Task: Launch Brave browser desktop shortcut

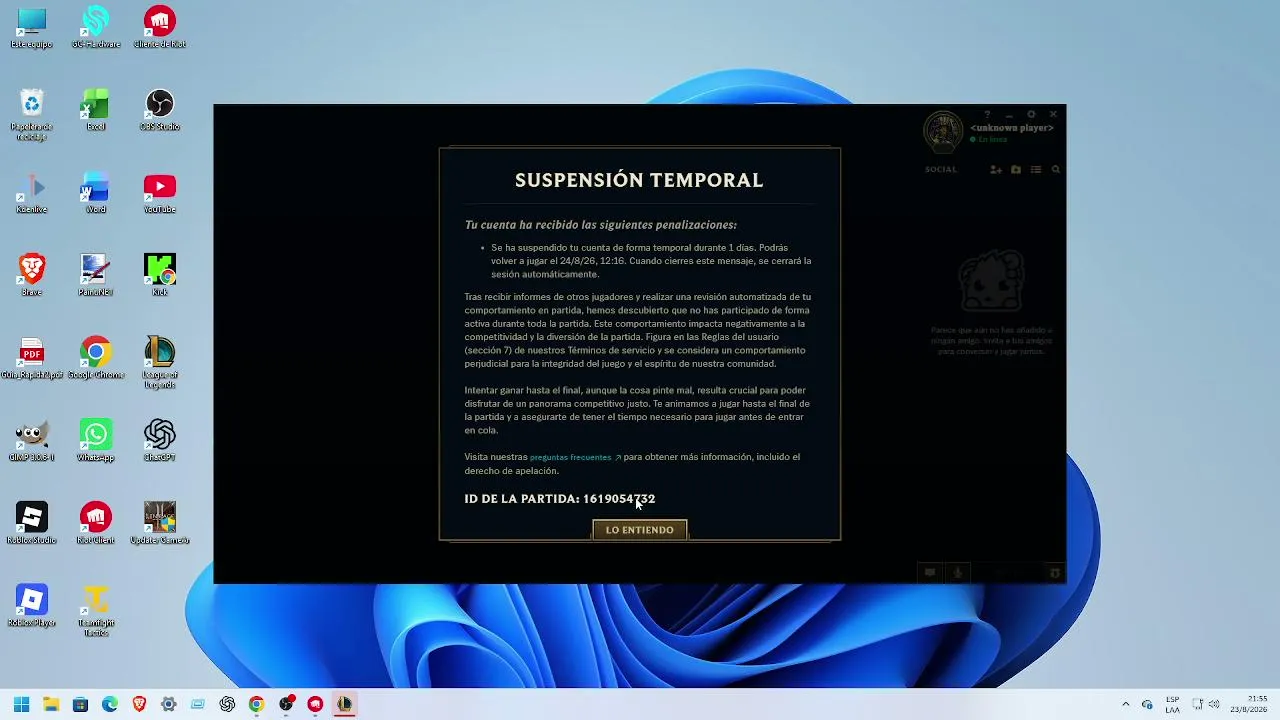Action: coord(32,275)
